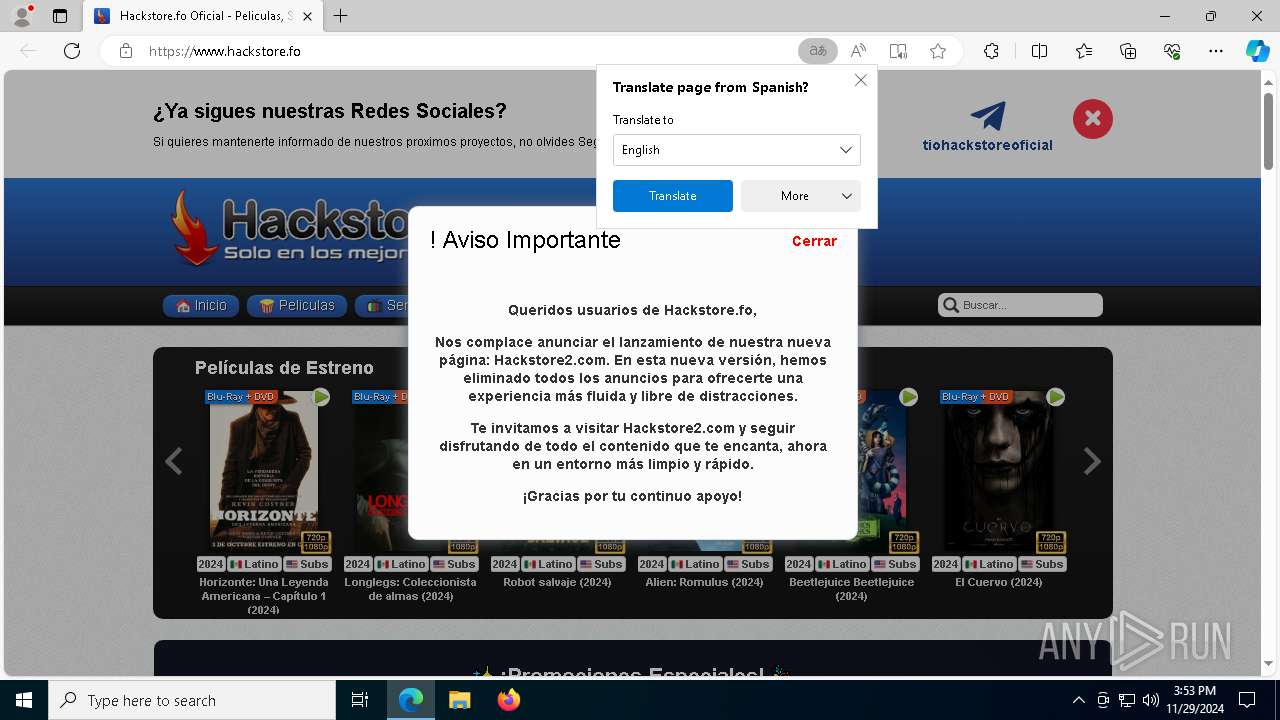Click the address bar URL
Image resolution: width=1280 pixels, height=720 pixels.
(225, 51)
